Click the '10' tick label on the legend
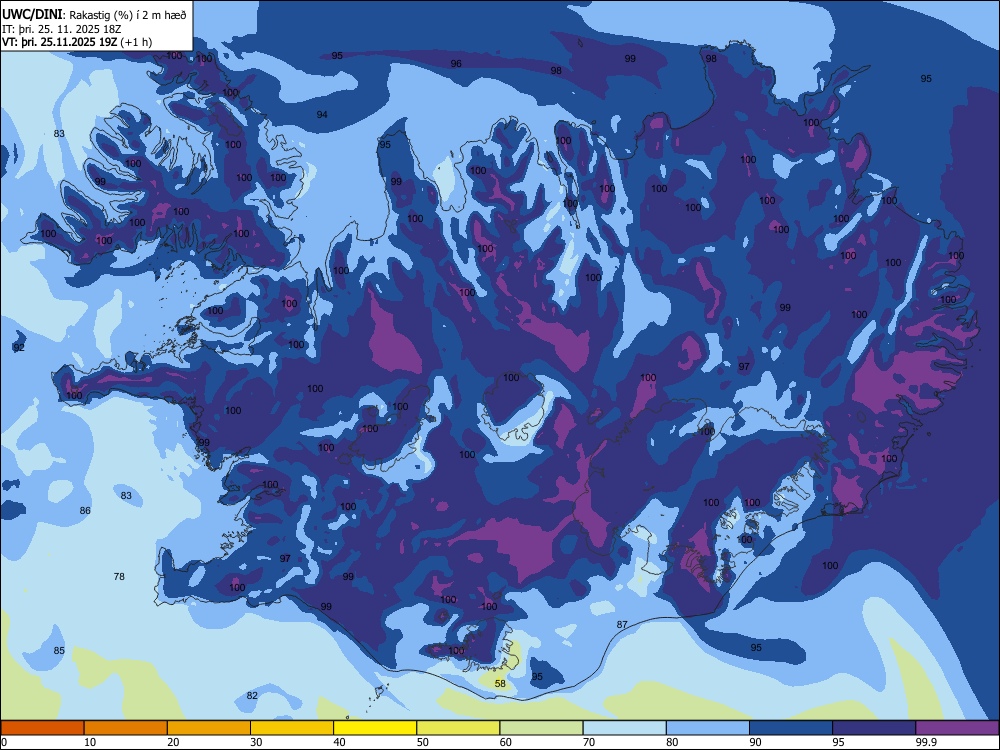 [x=90, y=742]
